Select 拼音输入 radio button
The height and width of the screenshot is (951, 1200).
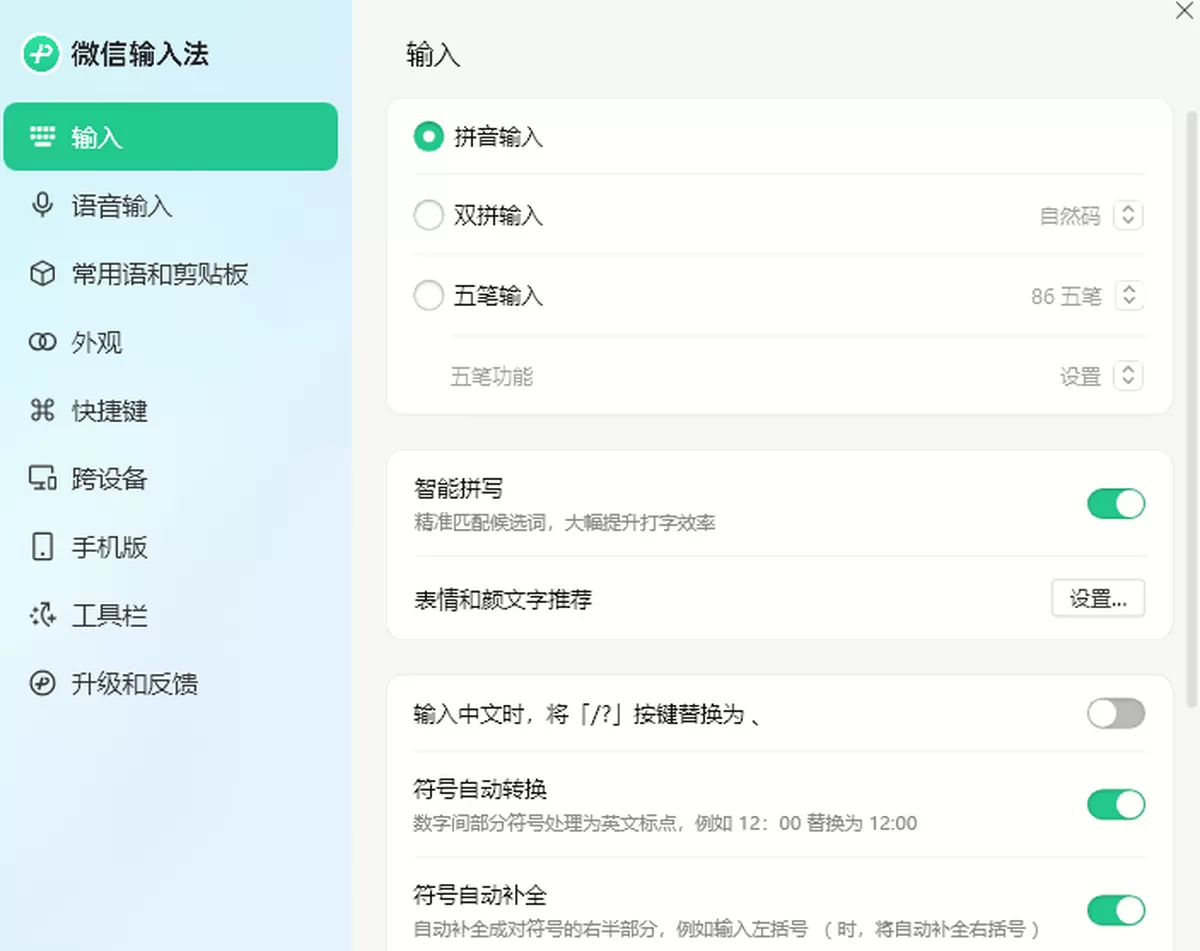428,137
